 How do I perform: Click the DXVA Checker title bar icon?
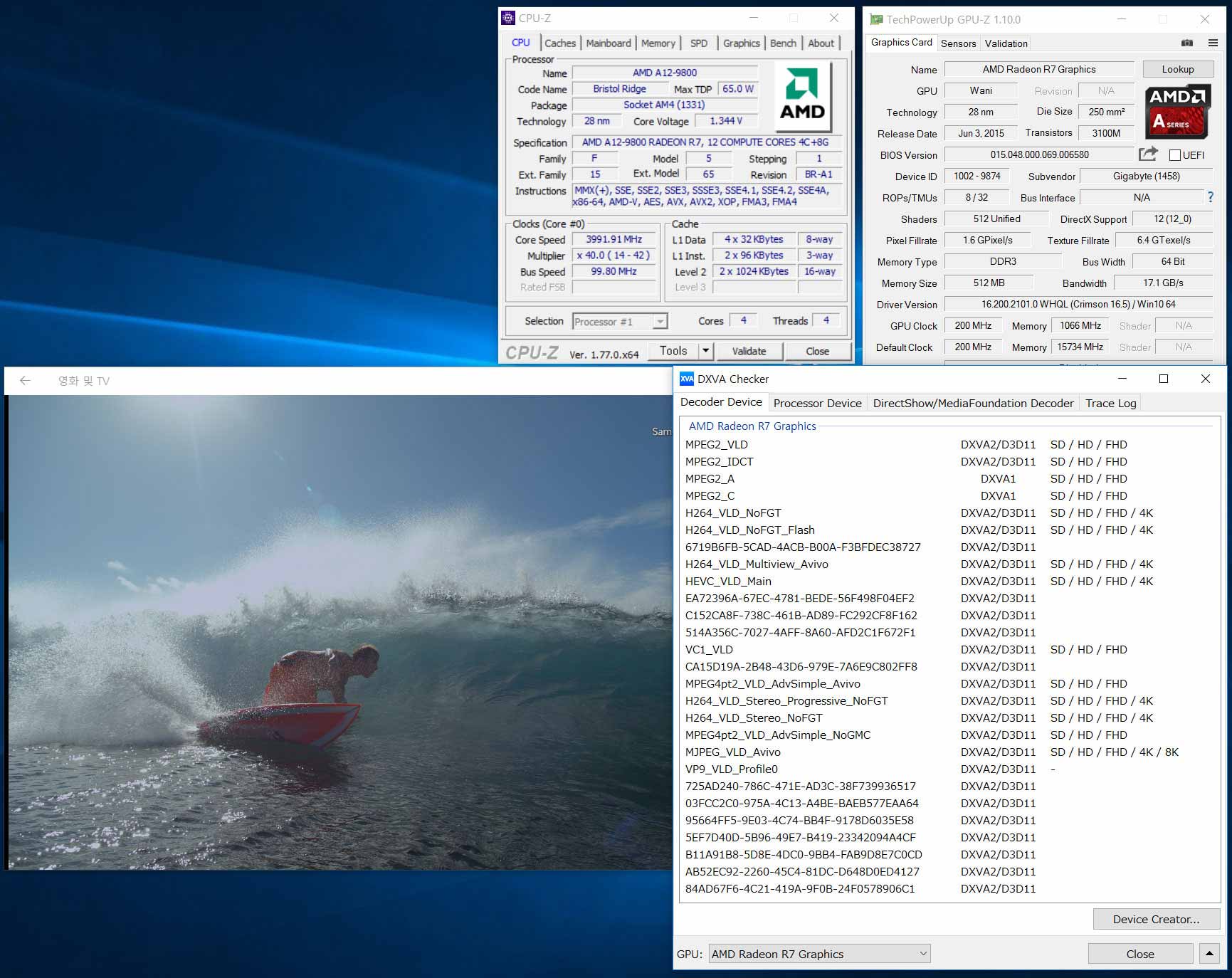[x=686, y=379]
